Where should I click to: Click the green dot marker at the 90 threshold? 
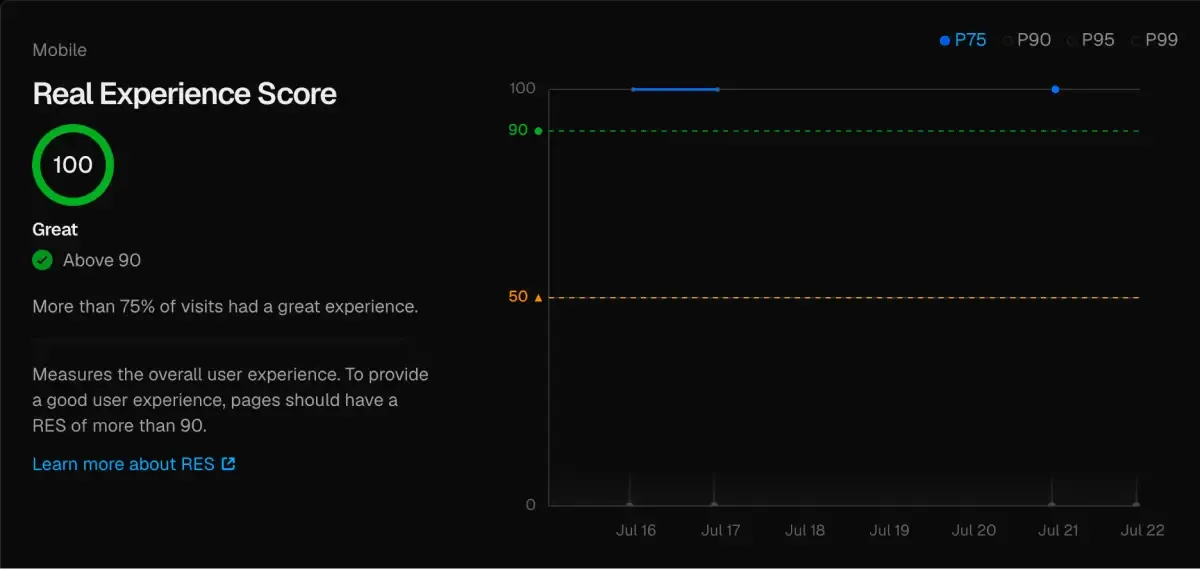click(538, 131)
